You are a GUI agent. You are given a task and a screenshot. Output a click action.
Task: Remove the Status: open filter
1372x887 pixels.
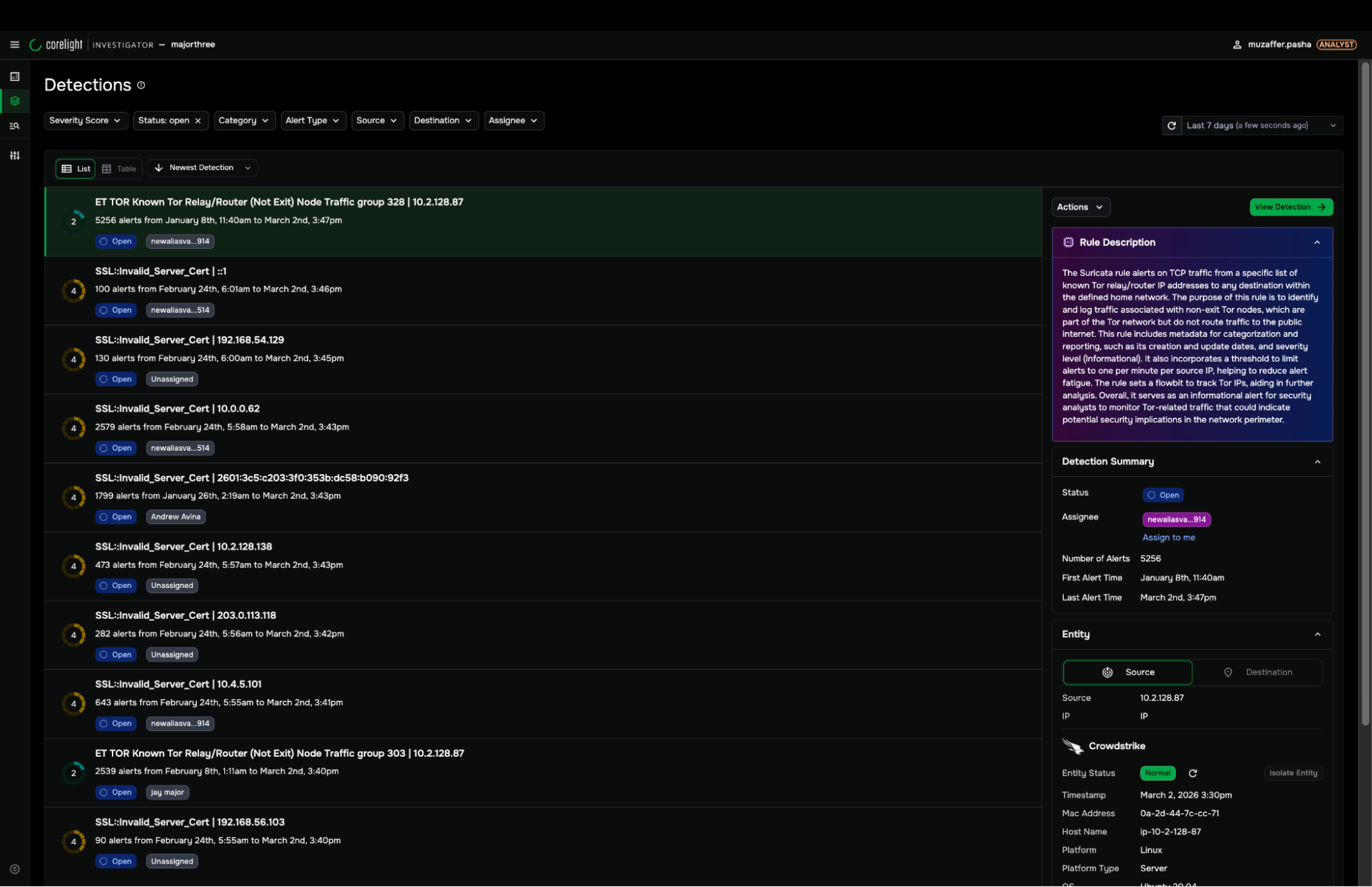tap(198, 121)
